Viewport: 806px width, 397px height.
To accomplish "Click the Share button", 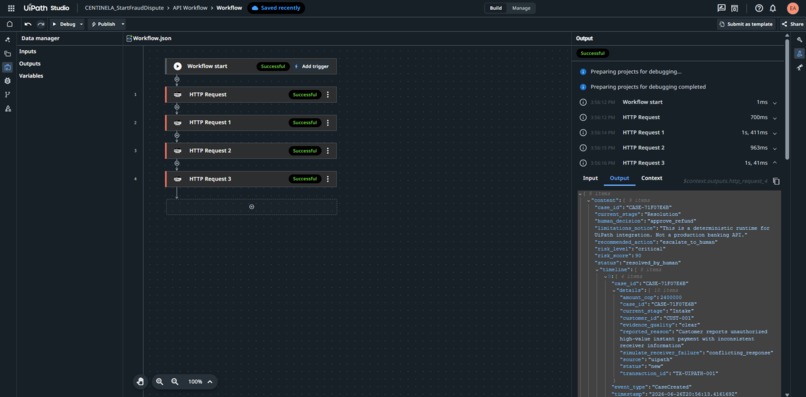I will coord(792,24).
